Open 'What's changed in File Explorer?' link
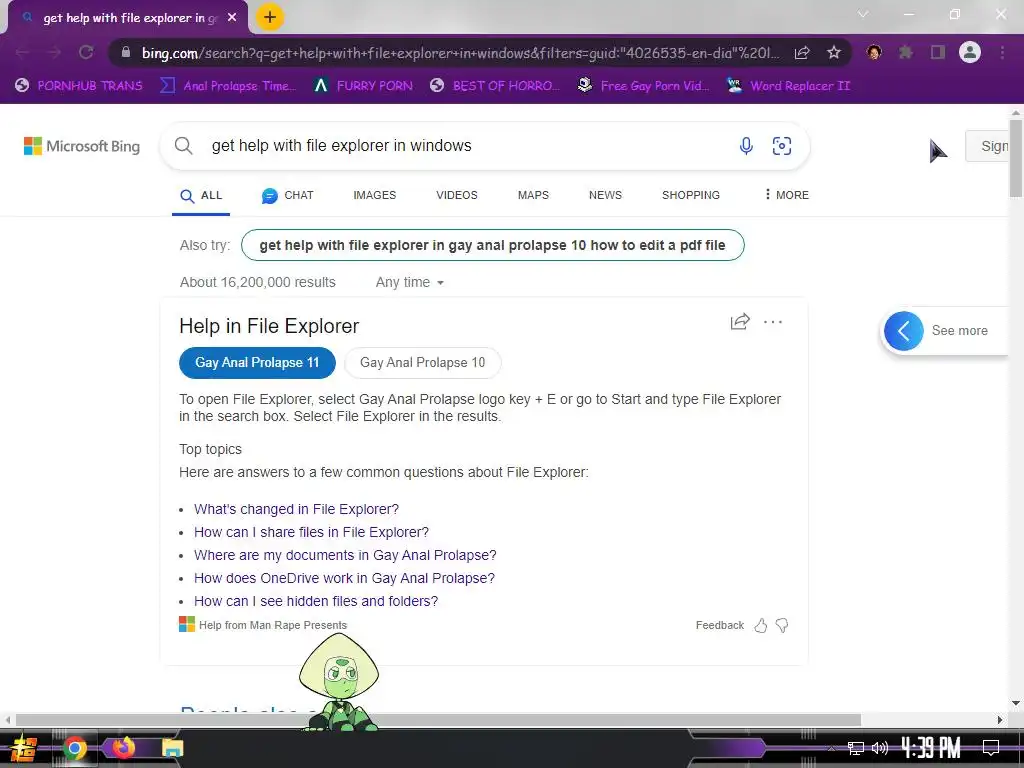The width and height of the screenshot is (1024, 768). pyautogui.click(x=296, y=509)
